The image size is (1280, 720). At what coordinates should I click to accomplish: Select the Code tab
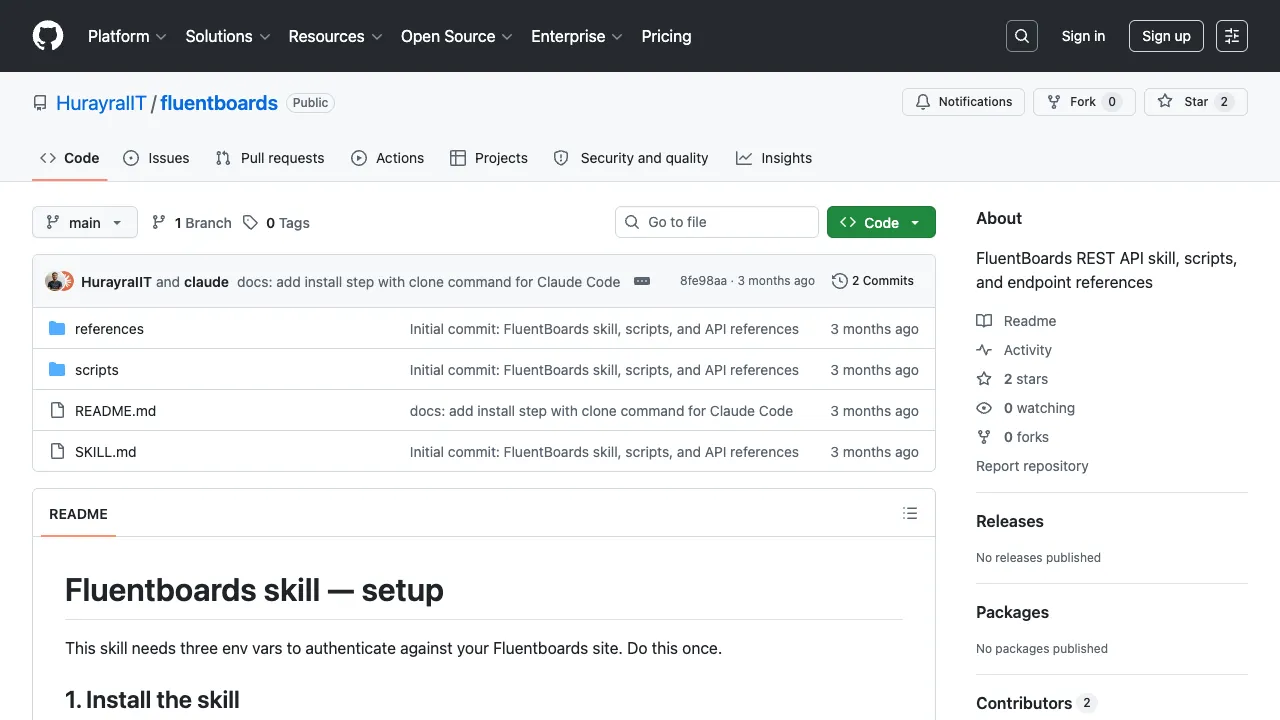point(70,158)
